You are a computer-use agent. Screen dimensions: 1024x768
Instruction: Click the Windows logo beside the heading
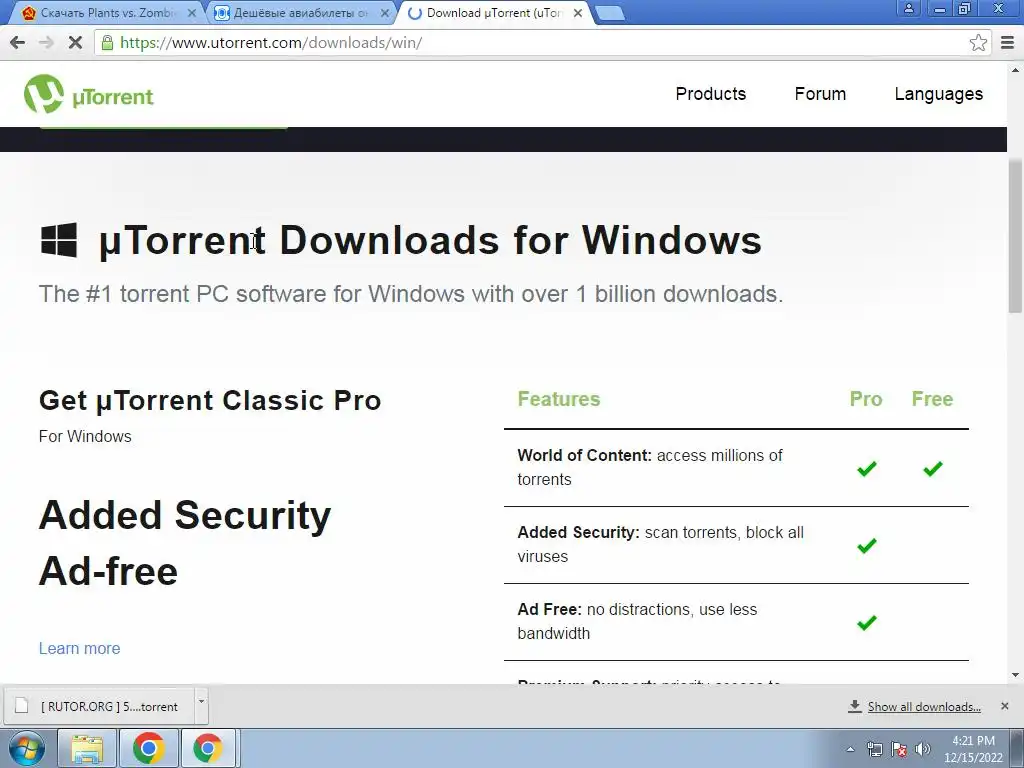pyautogui.click(x=59, y=240)
